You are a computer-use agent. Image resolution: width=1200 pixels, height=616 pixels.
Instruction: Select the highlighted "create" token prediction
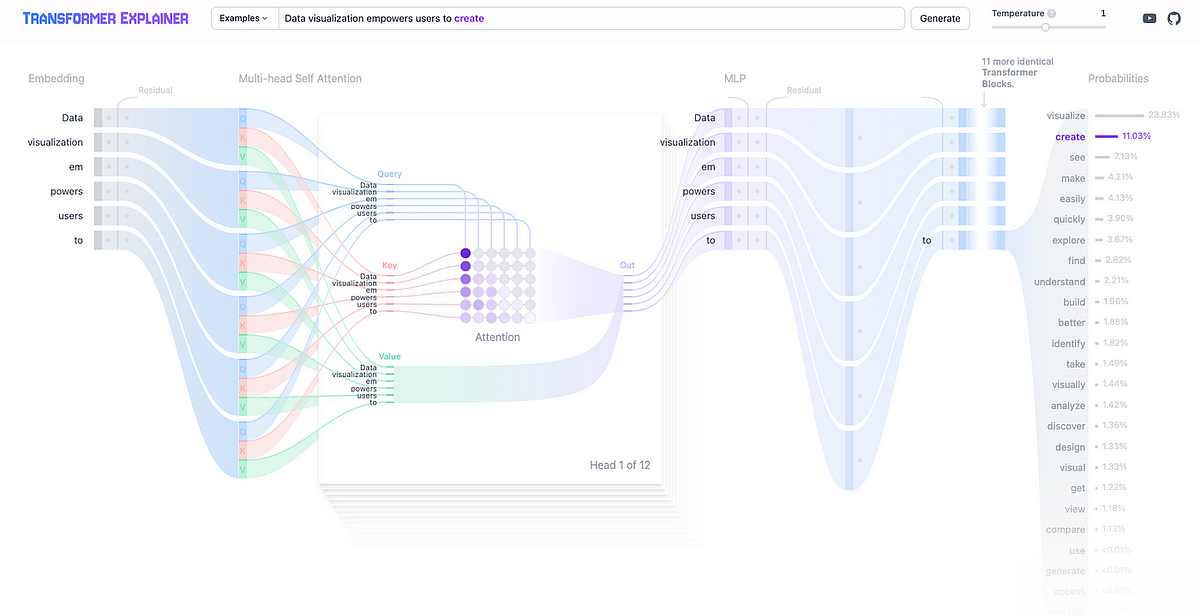pyautogui.click(x=1070, y=136)
